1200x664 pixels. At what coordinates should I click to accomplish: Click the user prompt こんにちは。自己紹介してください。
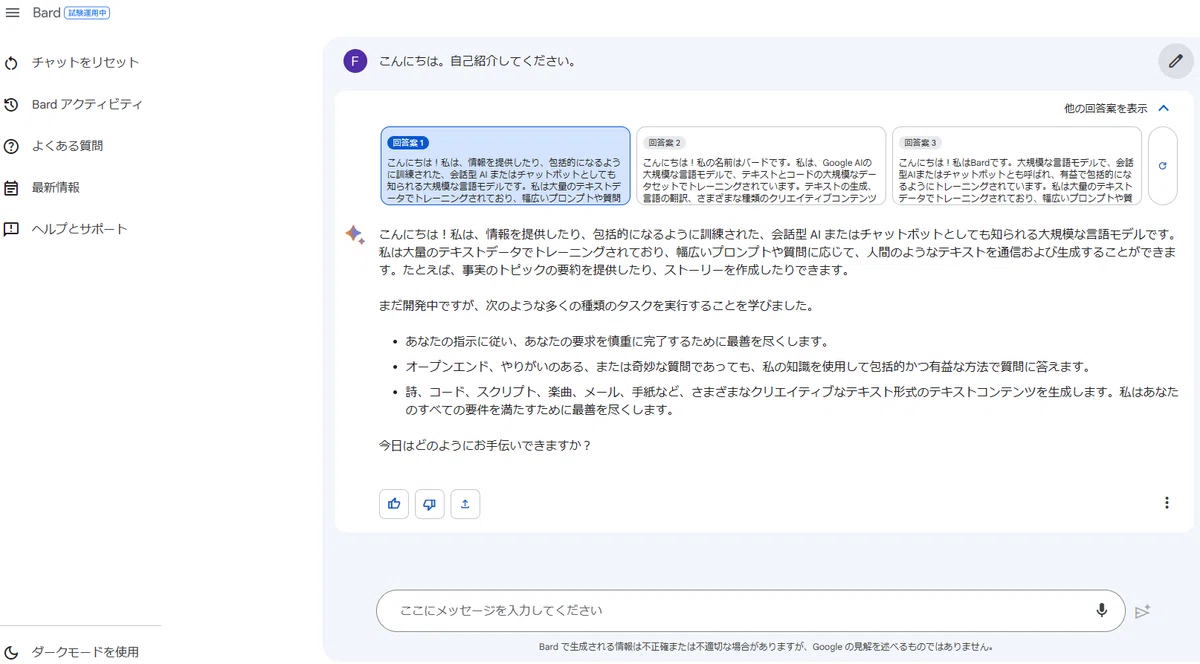click(x=477, y=61)
